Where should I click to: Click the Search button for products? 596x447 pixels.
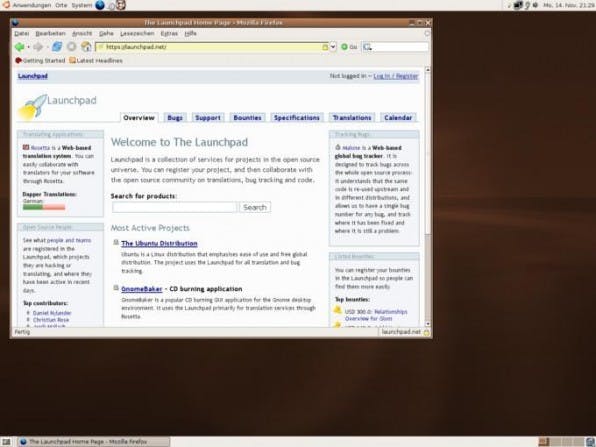pyautogui.click(x=255, y=207)
